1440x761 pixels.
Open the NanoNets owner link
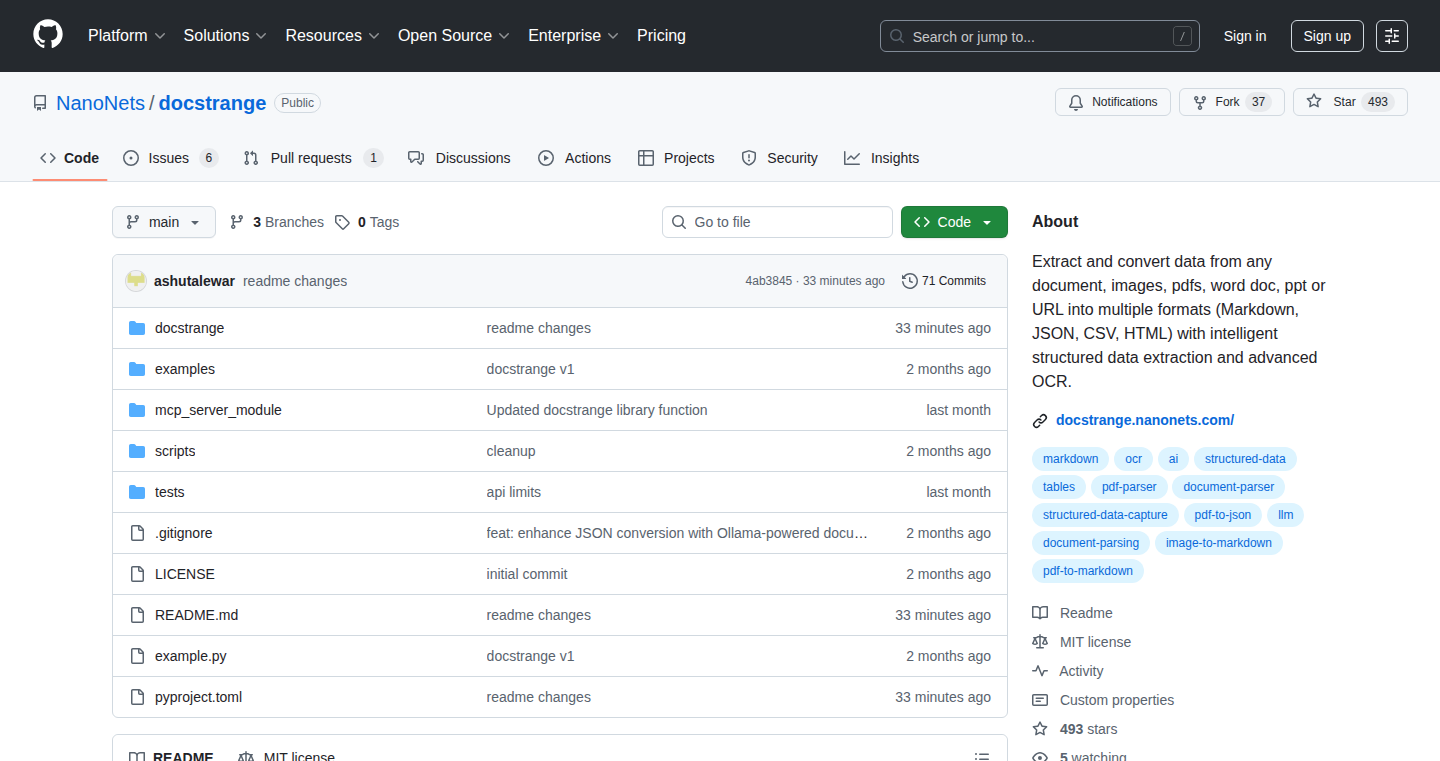click(101, 103)
